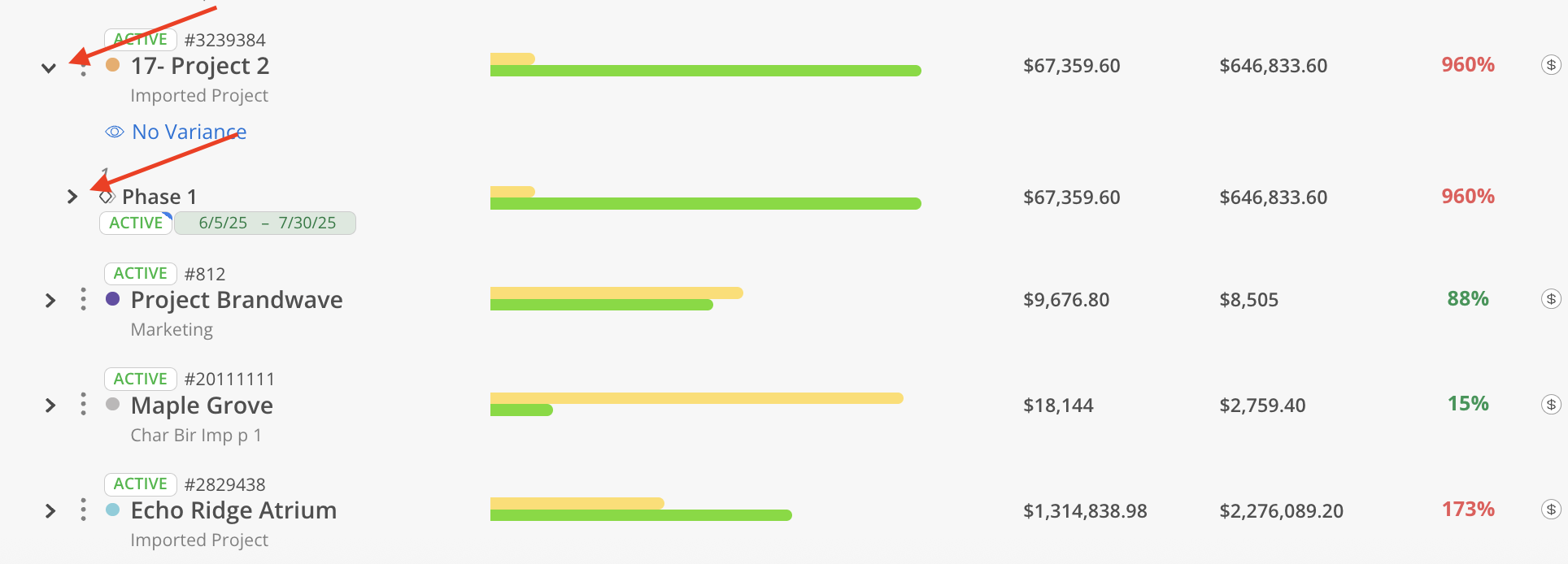
Task: Click dollar icon on Maple Grove row
Action: [1551, 405]
